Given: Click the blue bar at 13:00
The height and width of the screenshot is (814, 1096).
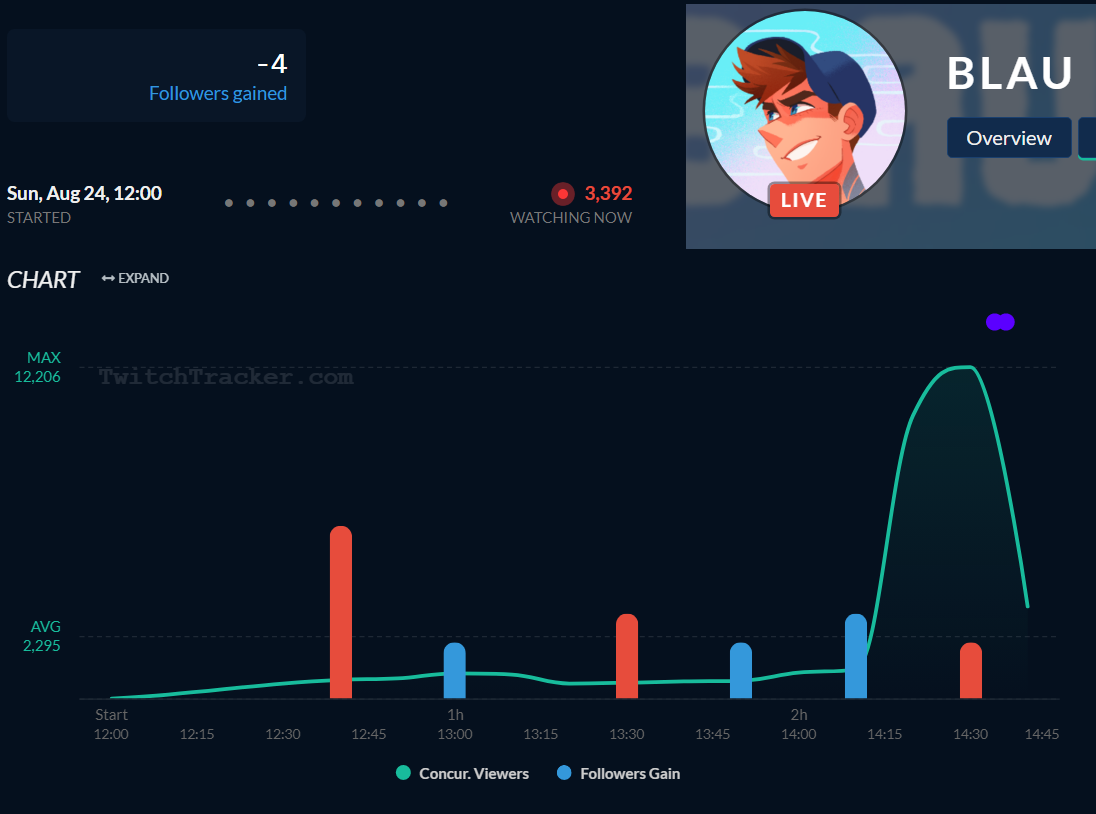Looking at the screenshot, I should [454, 671].
